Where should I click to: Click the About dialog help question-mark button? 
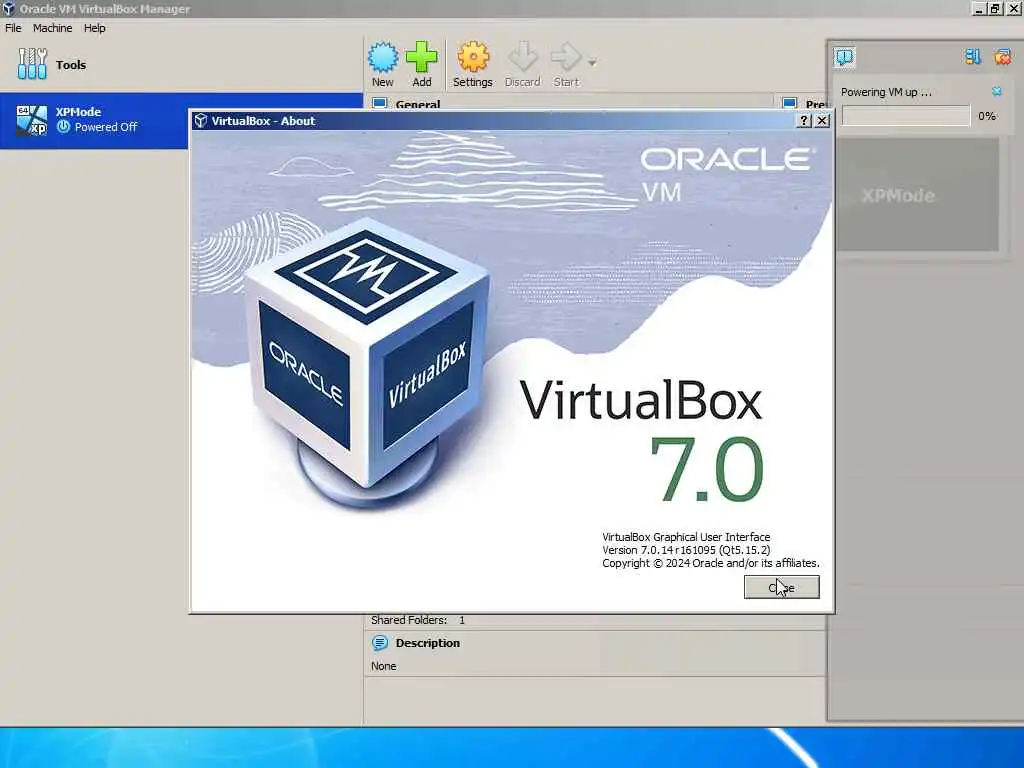(x=805, y=121)
